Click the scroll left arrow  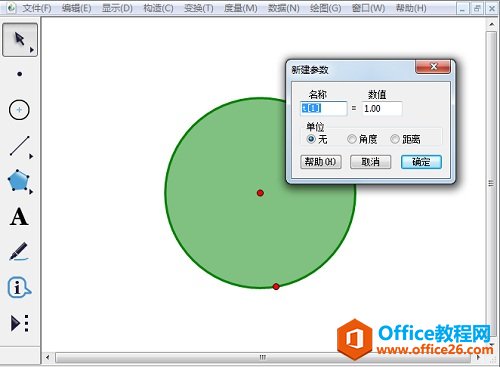click(x=48, y=358)
